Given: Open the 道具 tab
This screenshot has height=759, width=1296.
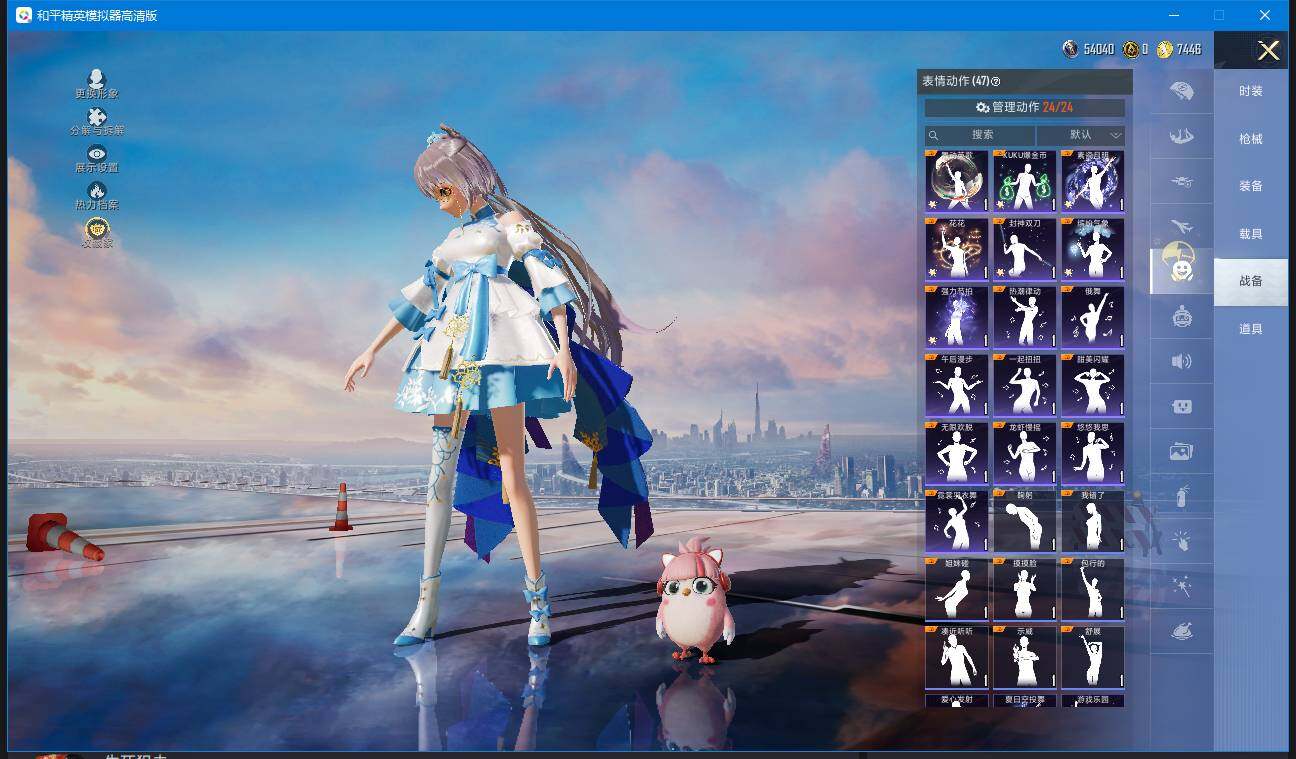Looking at the screenshot, I should [1251, 329].
